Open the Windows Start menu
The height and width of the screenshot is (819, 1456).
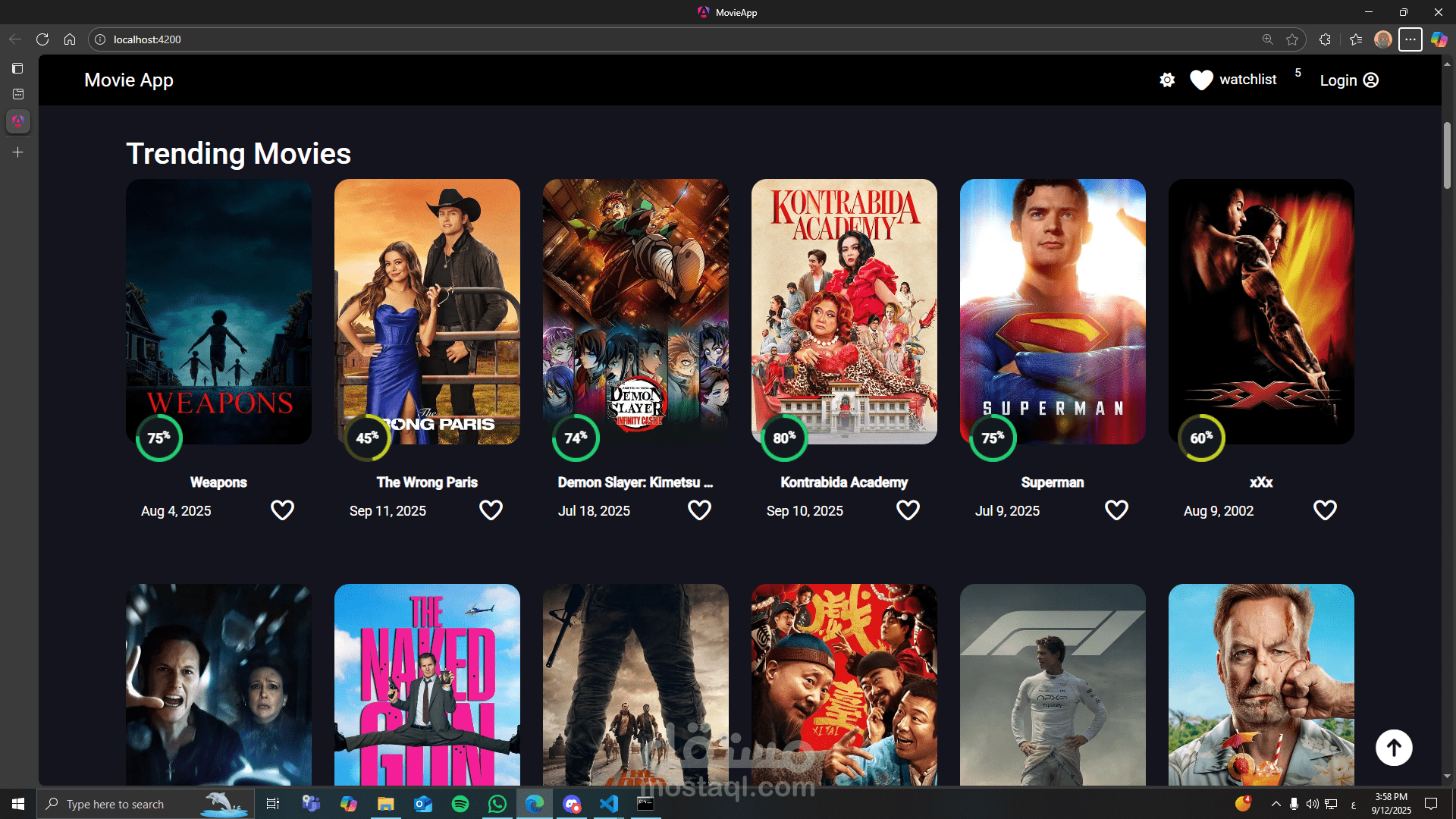tap(18, 804)
